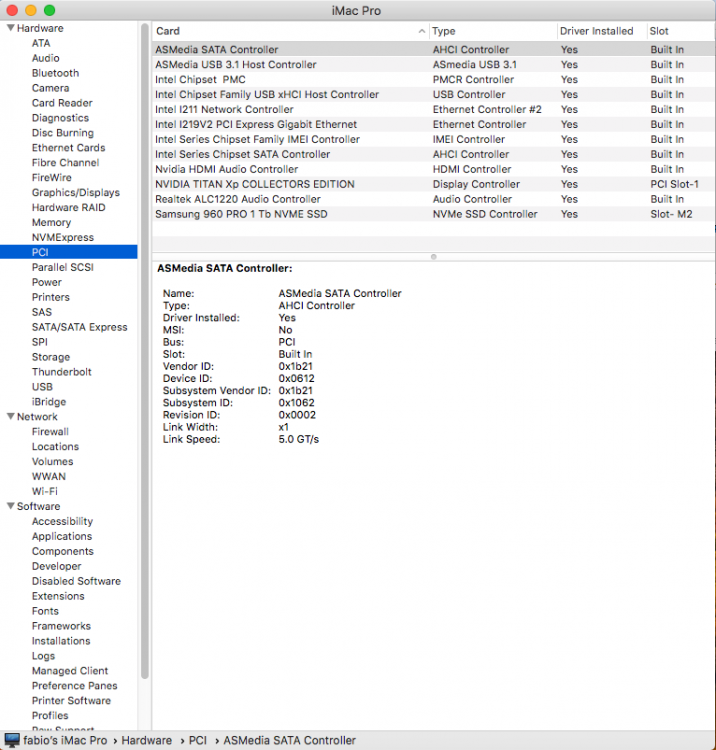Select Wi-Fi under Network
Screen dimensions: 716x750
[x=44, y=491]
